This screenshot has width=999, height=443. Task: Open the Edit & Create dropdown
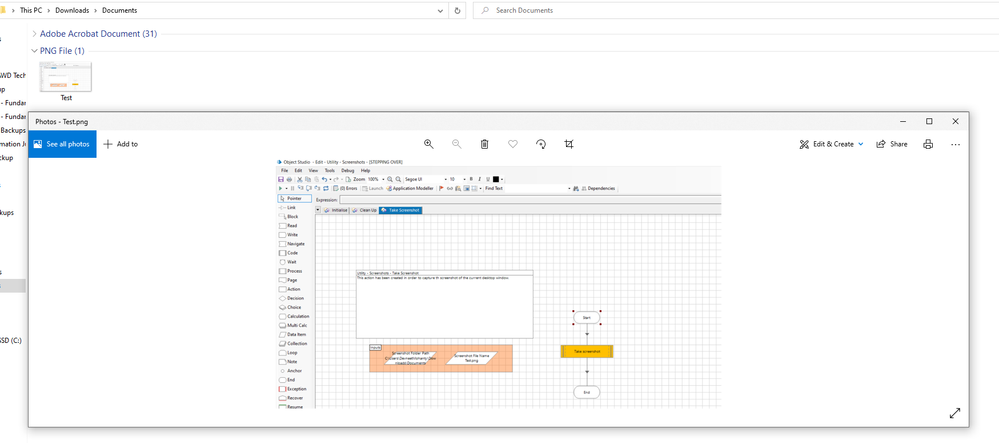[x=831, y=144]
